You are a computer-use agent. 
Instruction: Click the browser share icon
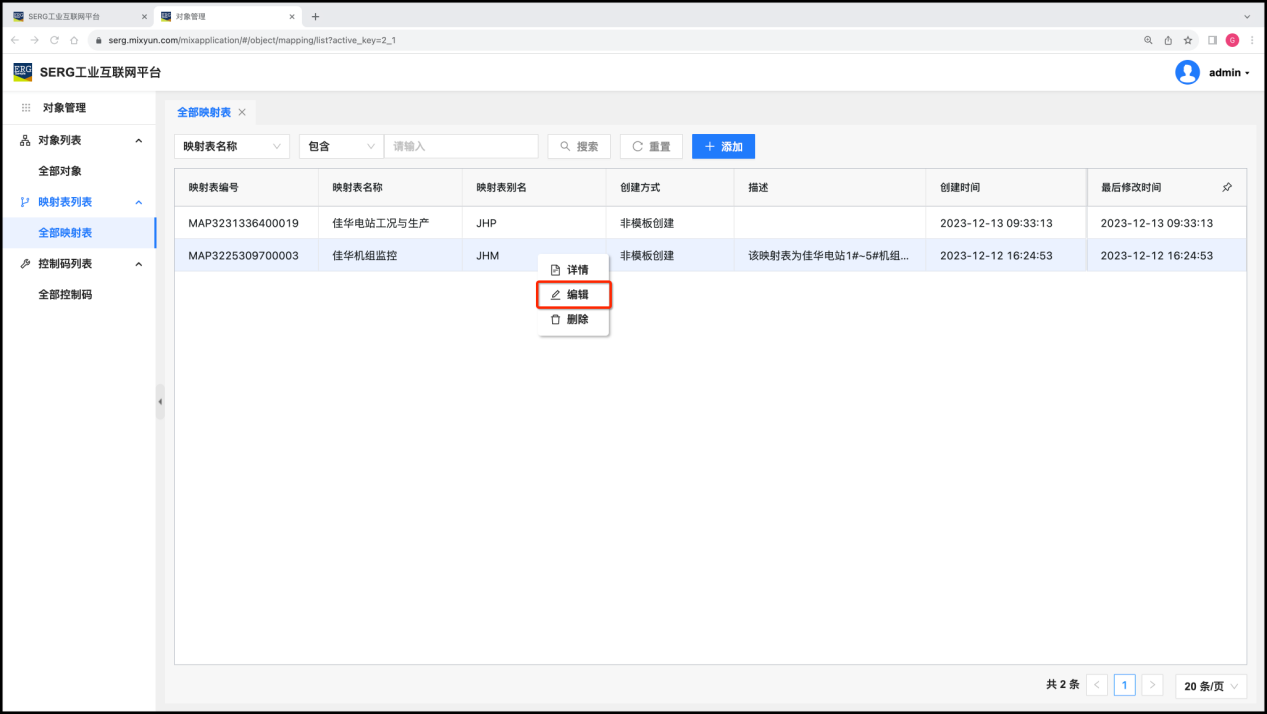click(x=1168, y=40)
